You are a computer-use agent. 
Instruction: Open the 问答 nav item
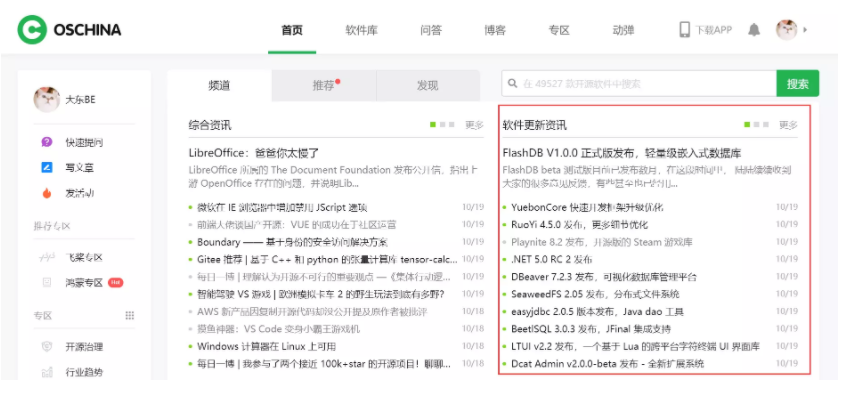click(431, 30)
